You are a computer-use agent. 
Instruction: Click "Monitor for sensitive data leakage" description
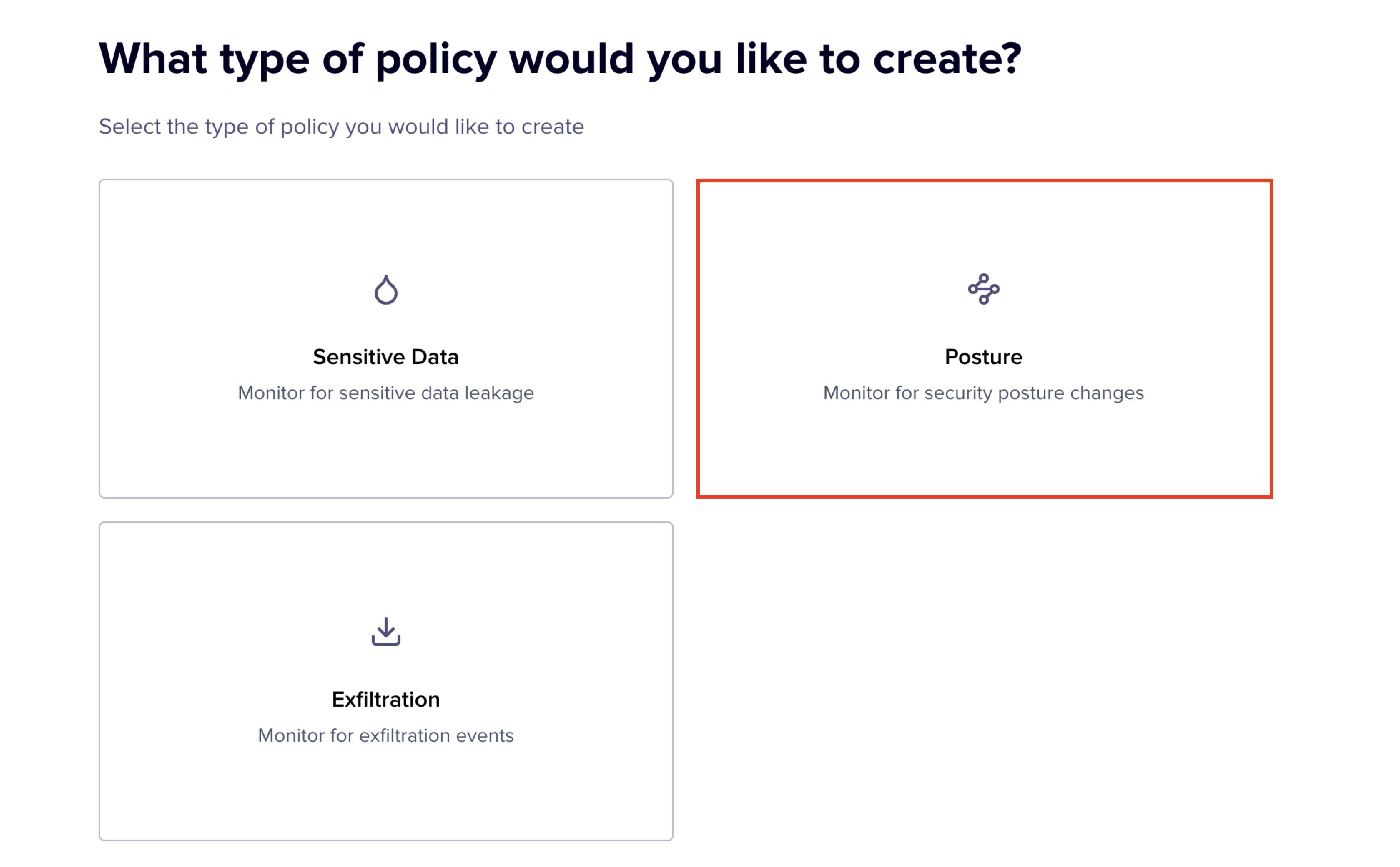tap(386, 393)
